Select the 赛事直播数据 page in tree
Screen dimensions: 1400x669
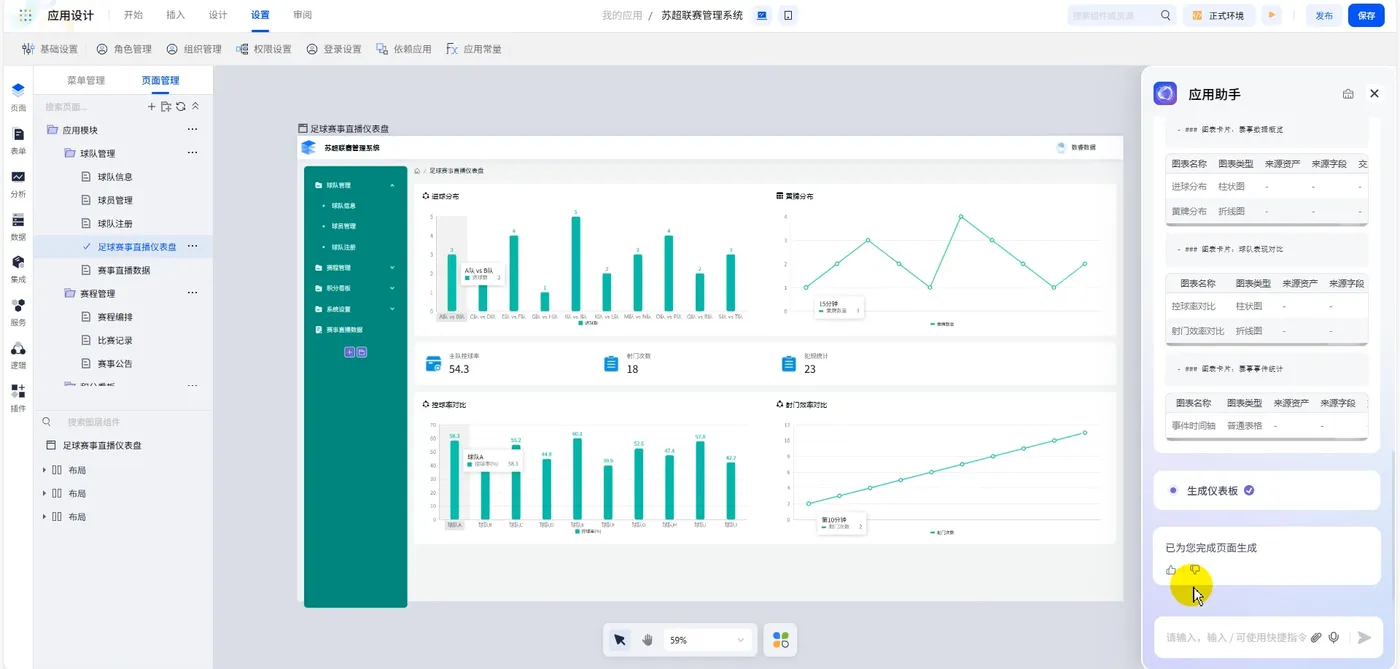click(124, 270)
